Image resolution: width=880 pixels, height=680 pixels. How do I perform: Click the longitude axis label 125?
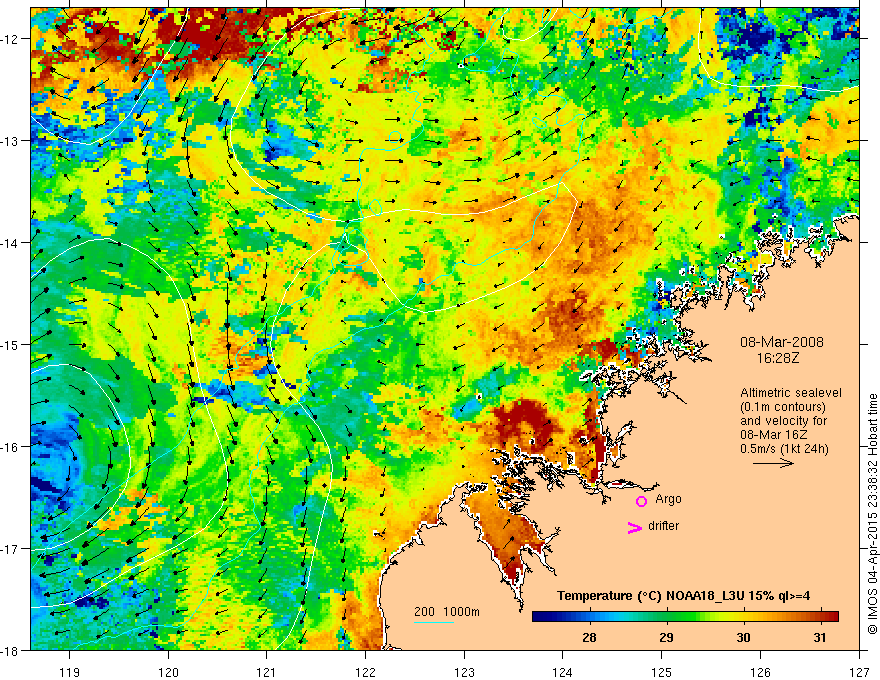click(x=662, y=672)
